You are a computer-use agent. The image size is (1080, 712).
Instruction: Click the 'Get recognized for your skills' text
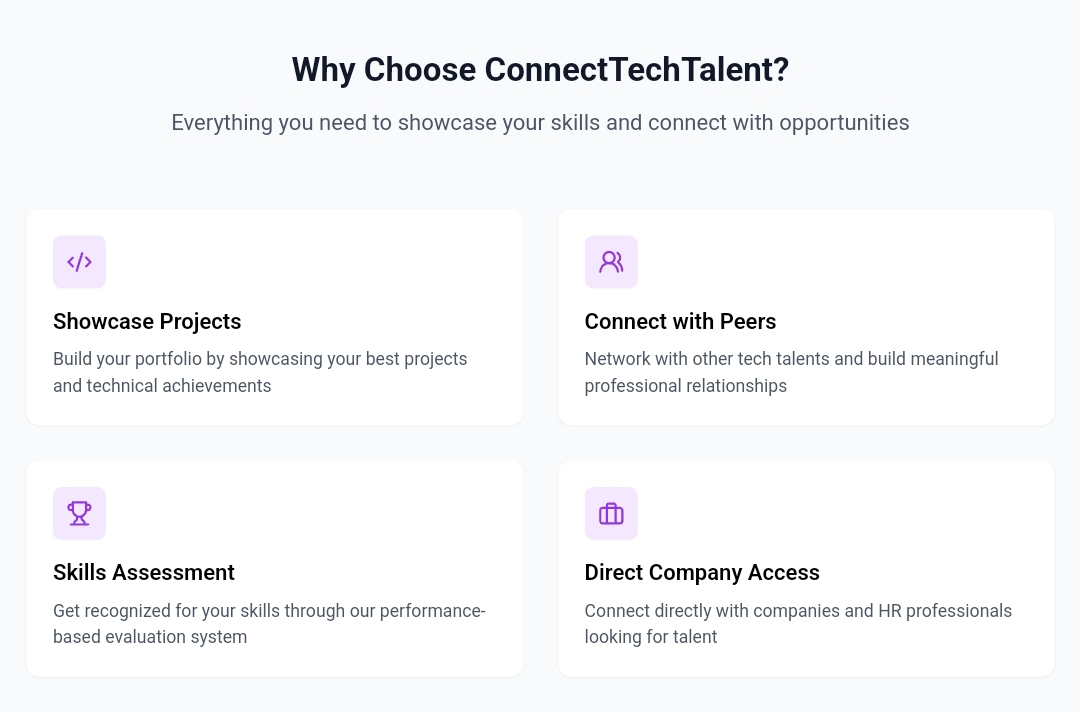269,611
